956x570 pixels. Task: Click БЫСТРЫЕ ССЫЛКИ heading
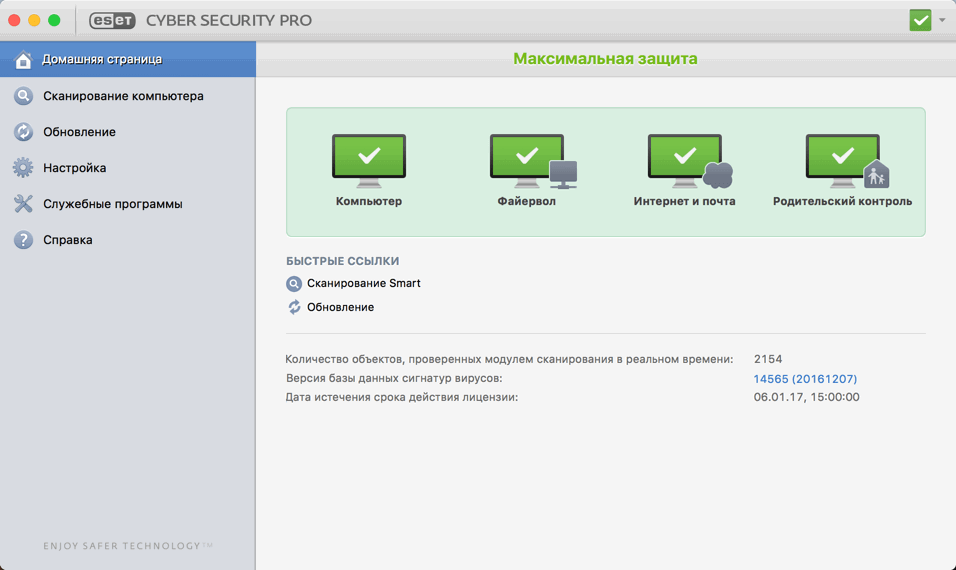coord(343,261)
